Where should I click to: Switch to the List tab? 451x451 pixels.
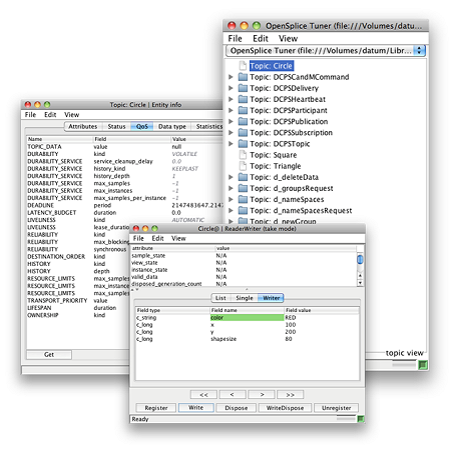(221, 298)
